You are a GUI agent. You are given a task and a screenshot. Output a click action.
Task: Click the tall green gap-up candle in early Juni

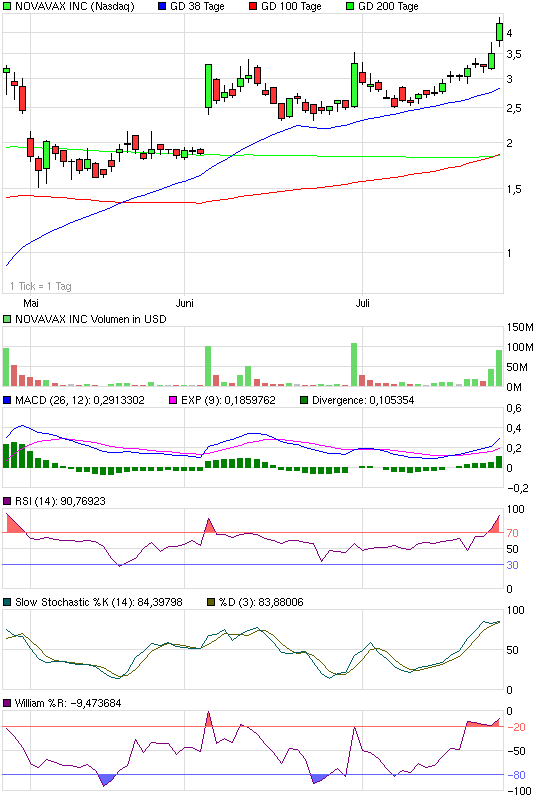coord(208,86)
